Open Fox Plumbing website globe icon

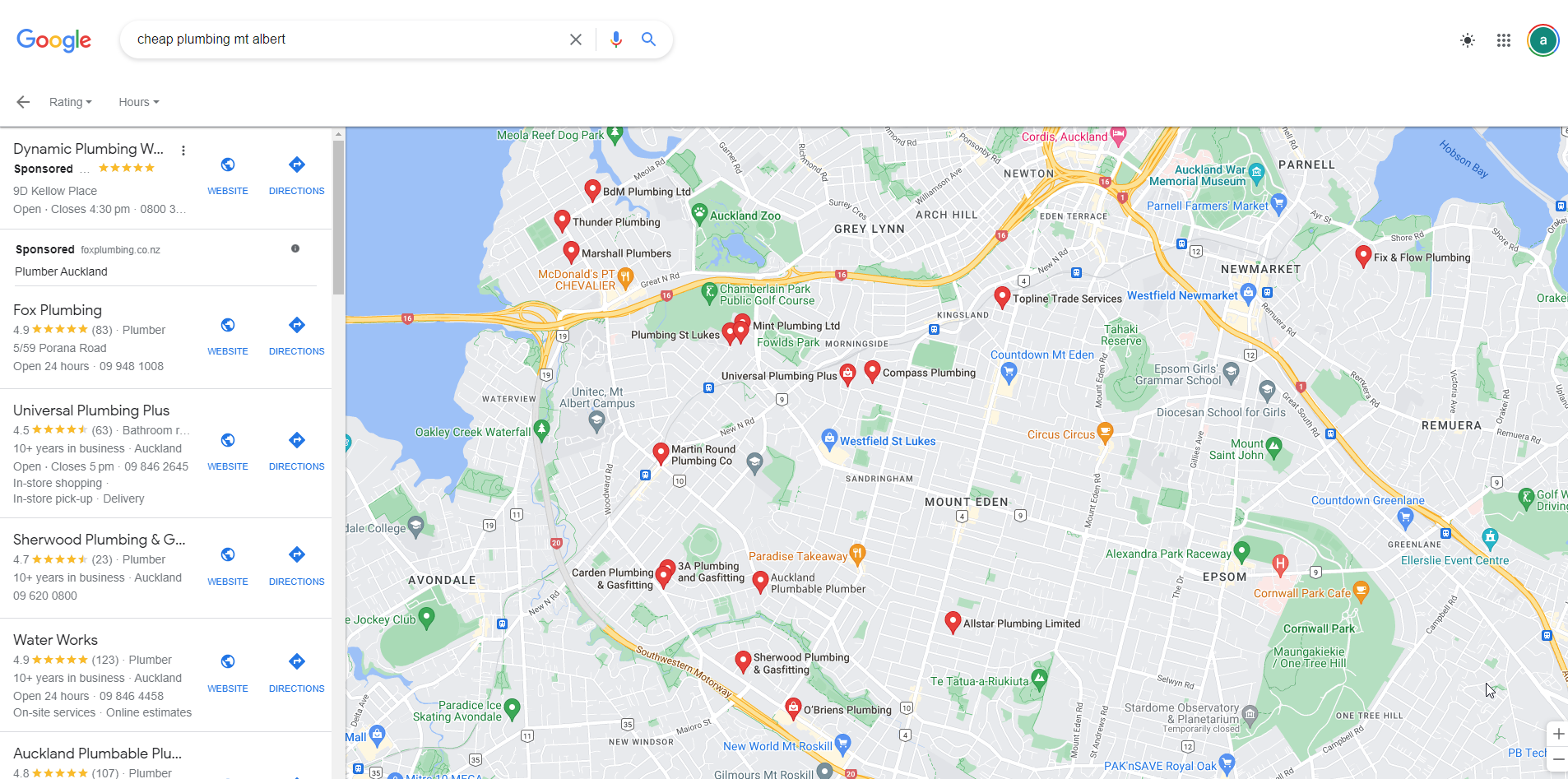(228, 325)
